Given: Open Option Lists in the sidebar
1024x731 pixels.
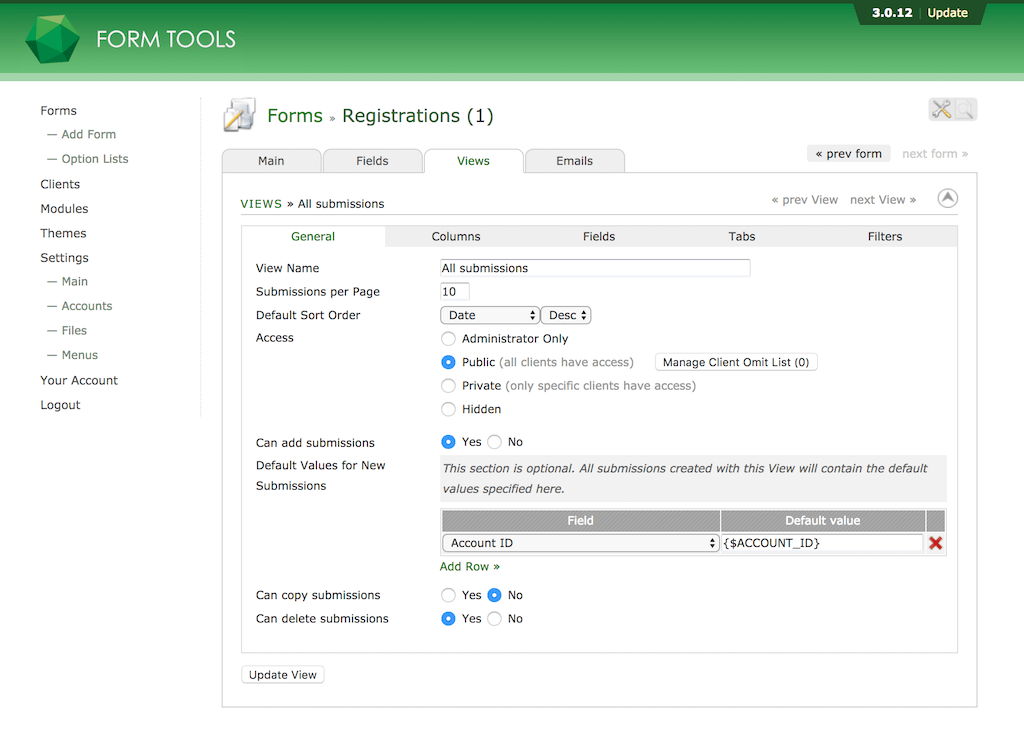Looking at the screenshot, I should pos(95,159).
